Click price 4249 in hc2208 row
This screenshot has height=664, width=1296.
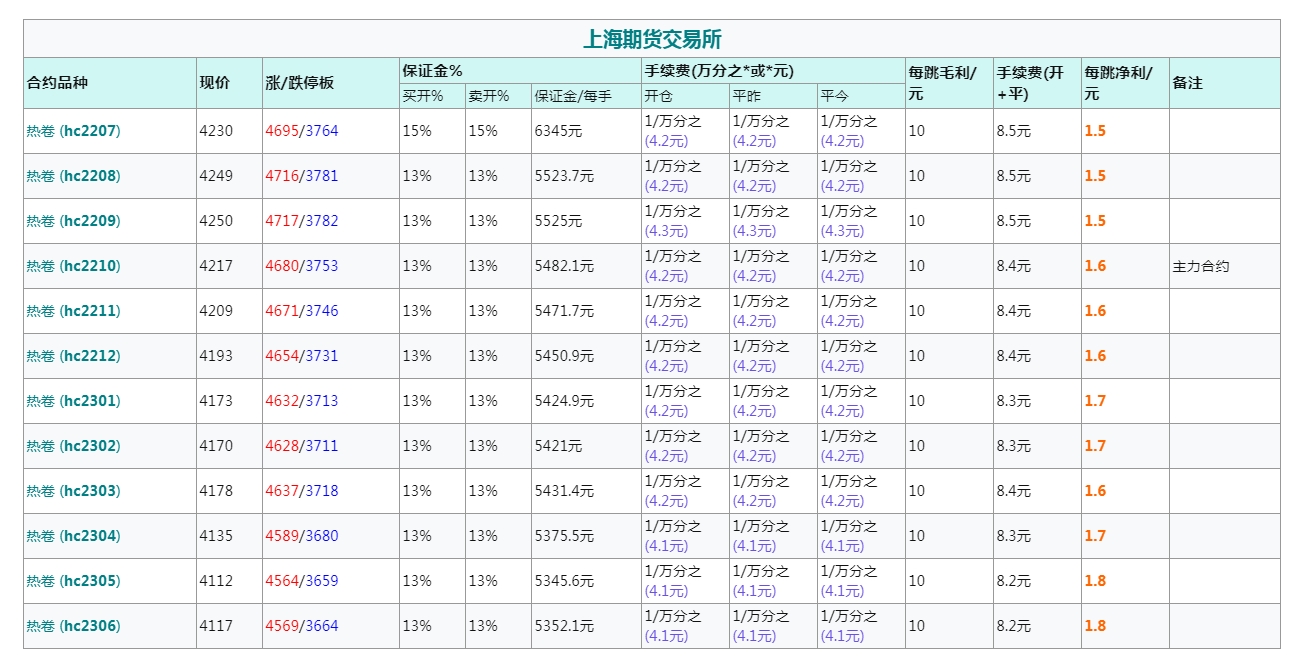pos(216,176)
